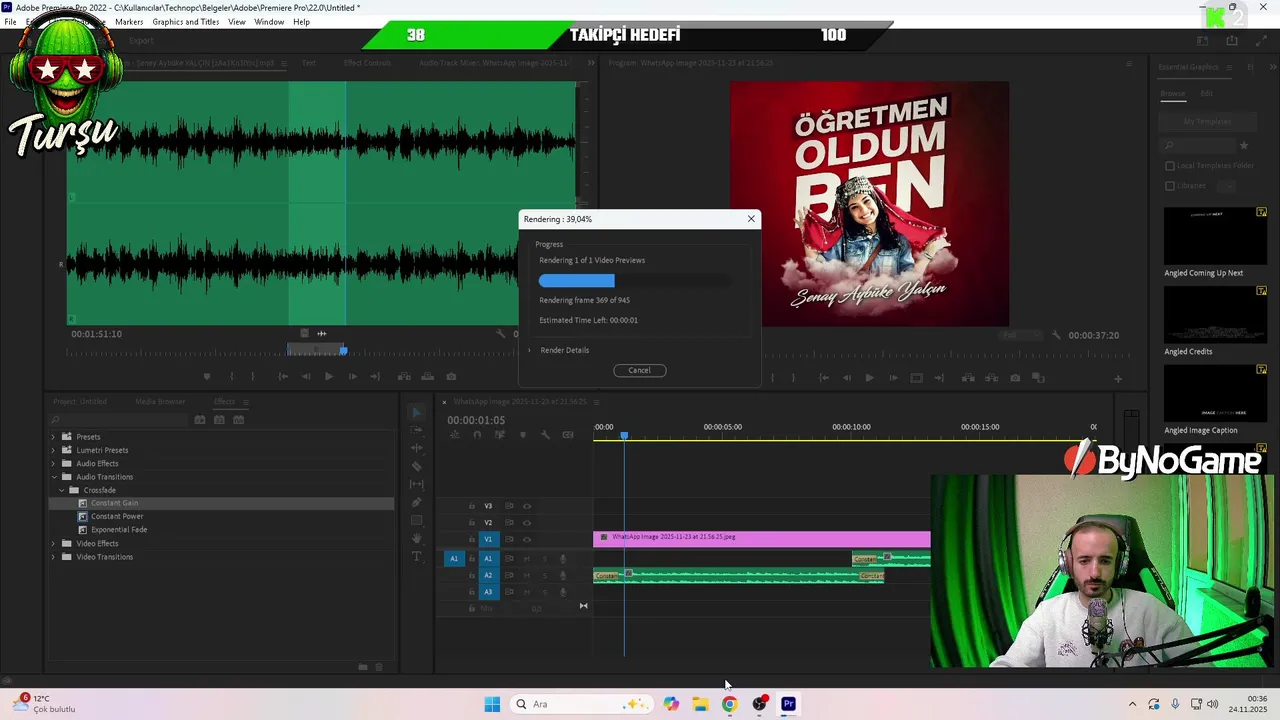Open the Window menu
1280x720 pixels.
click(x=269, y=22)
